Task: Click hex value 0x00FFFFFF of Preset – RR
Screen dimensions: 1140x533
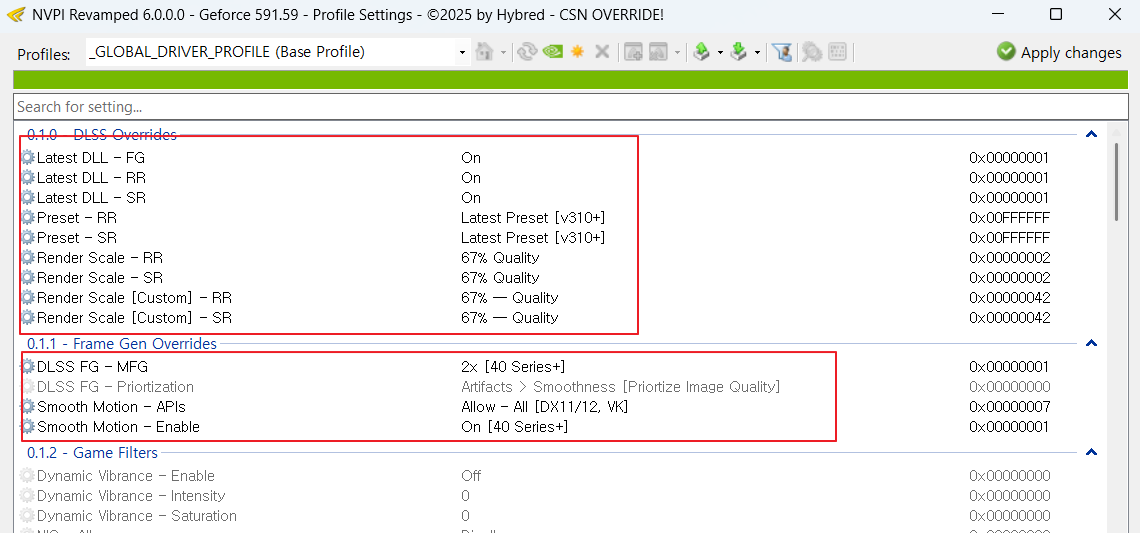Action: [x=1009, y=217]
